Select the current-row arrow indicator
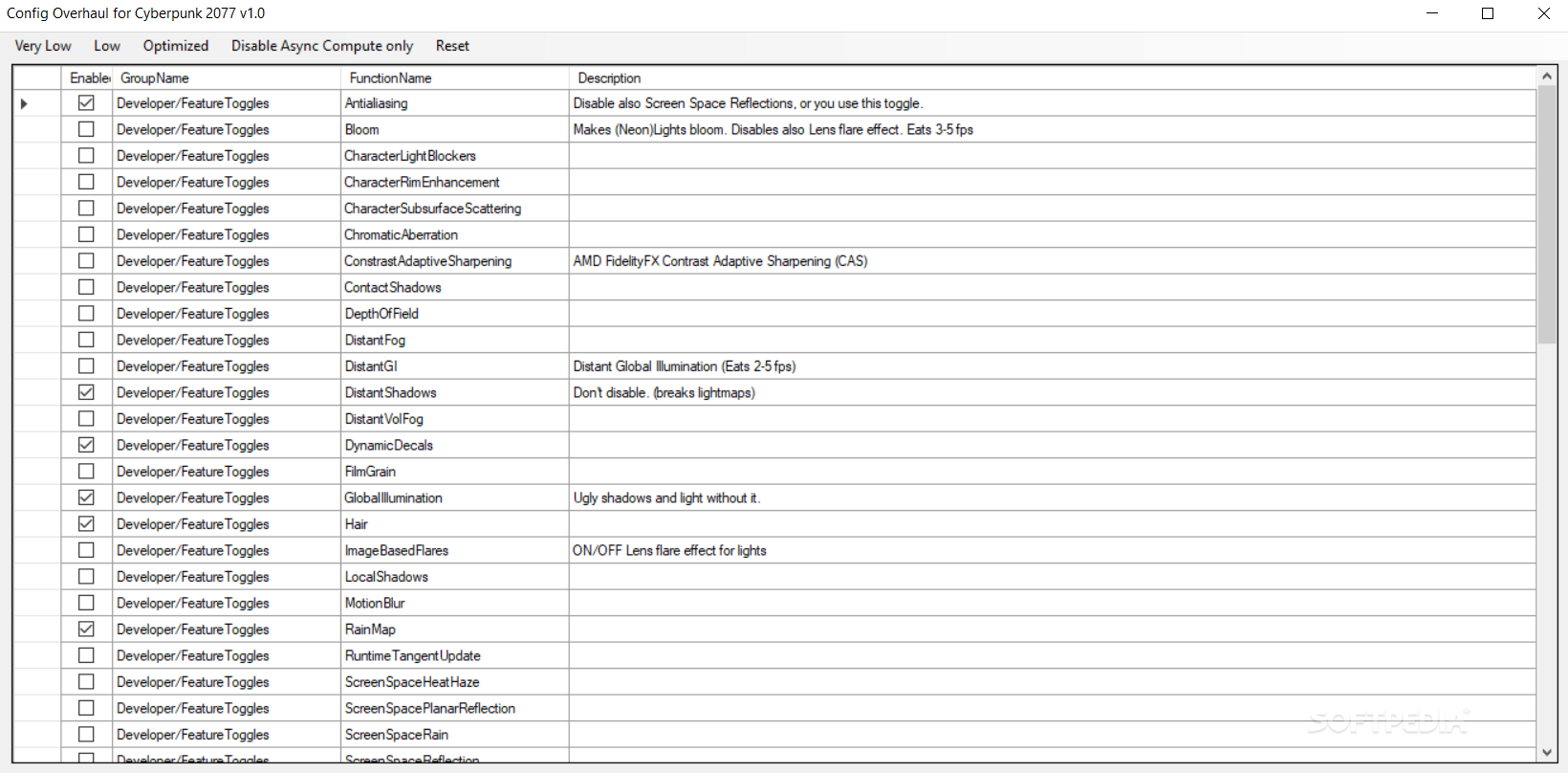 (24, 103)
